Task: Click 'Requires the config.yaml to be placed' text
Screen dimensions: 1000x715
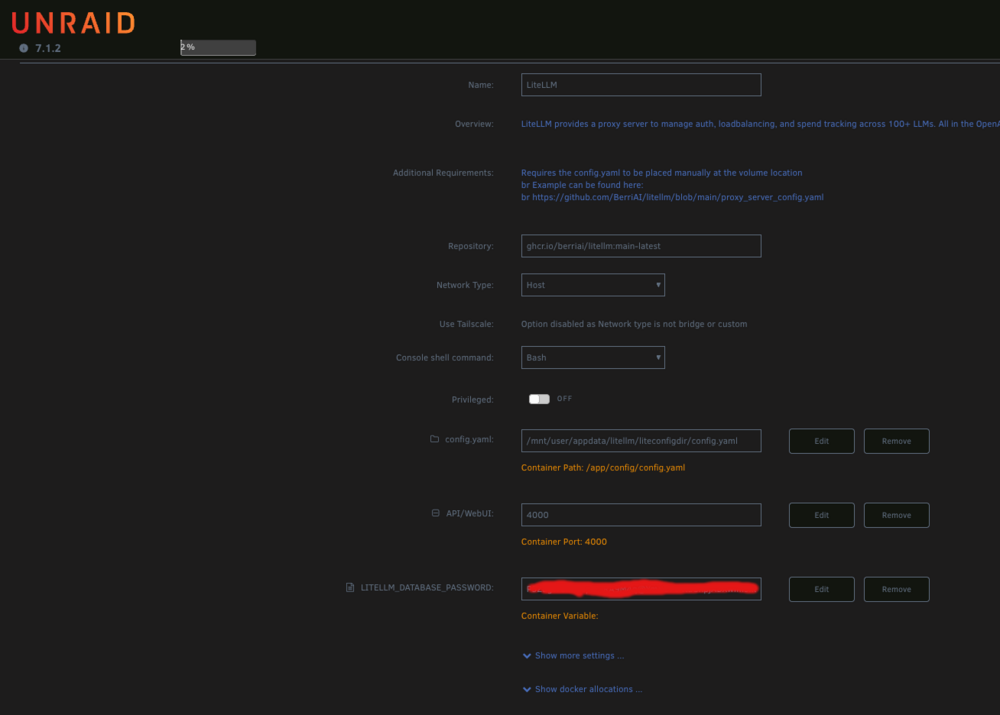Action: 661,172
